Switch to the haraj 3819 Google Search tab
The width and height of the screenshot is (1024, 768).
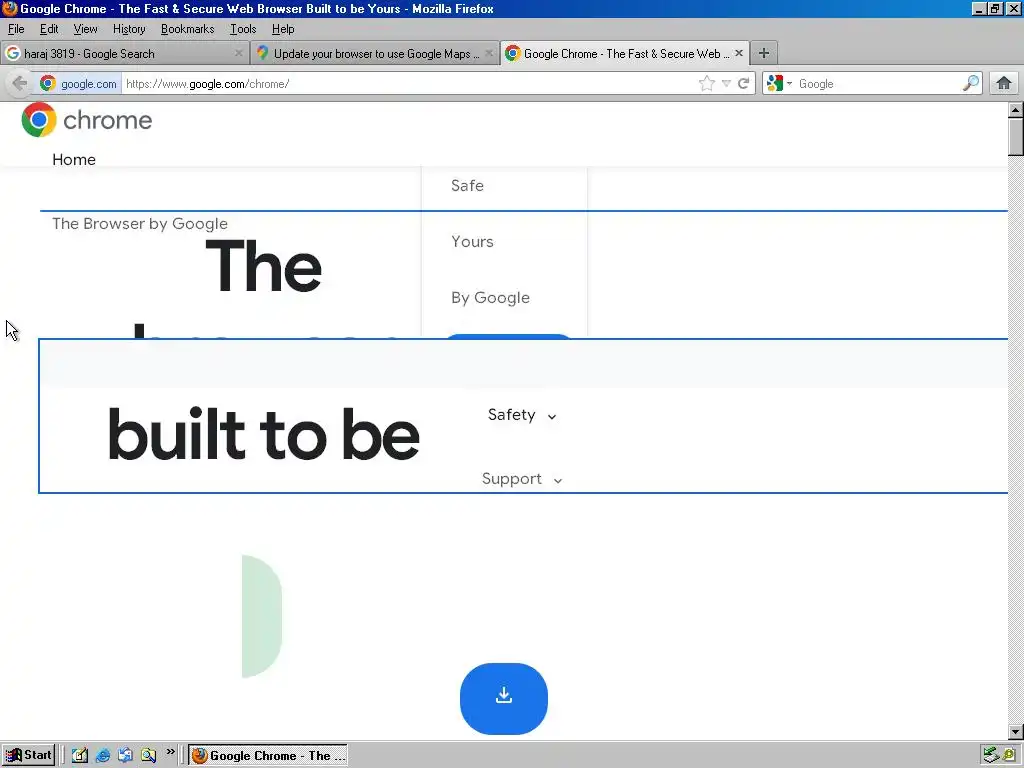point(124,54)
